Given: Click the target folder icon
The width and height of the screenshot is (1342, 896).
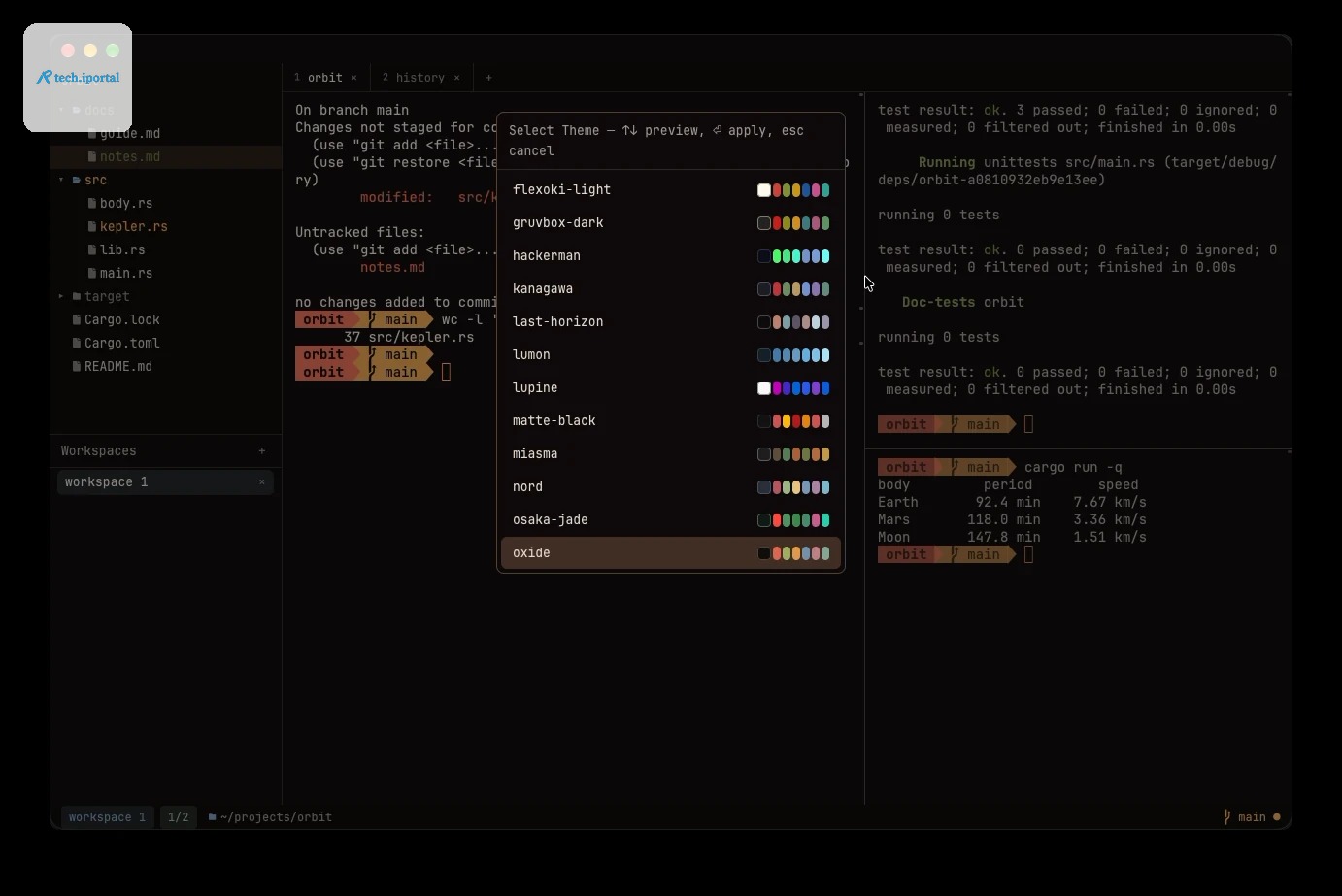Looking at the screenshot, I should click(77, 297).
